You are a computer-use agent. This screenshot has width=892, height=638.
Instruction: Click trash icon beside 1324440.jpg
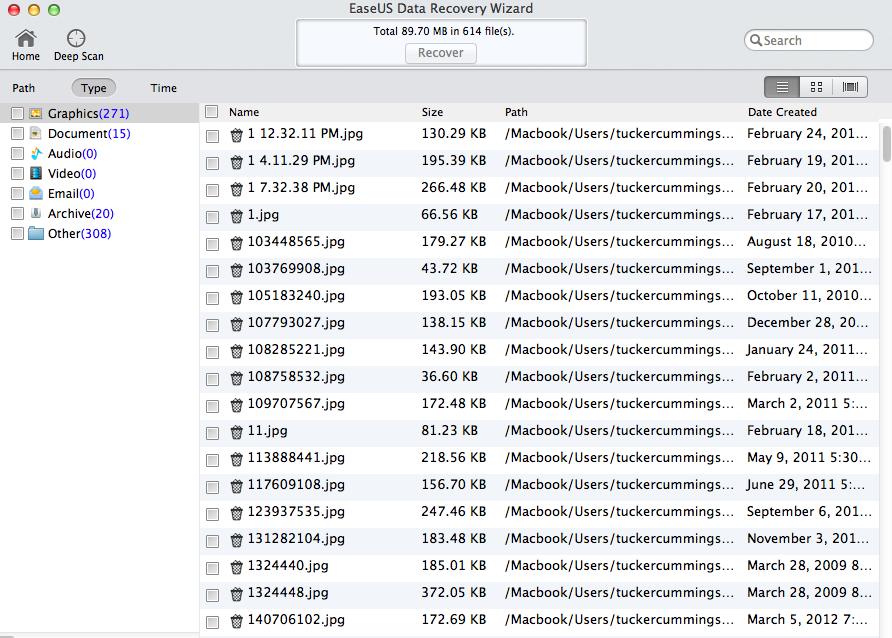pyautogui.click(x=237, y=567)
